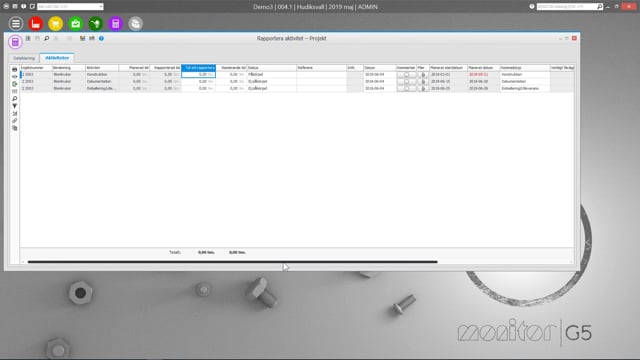Open comment button on the Dokumentation row
Viewport: 640px width, 360px height.
click(406, 82)
